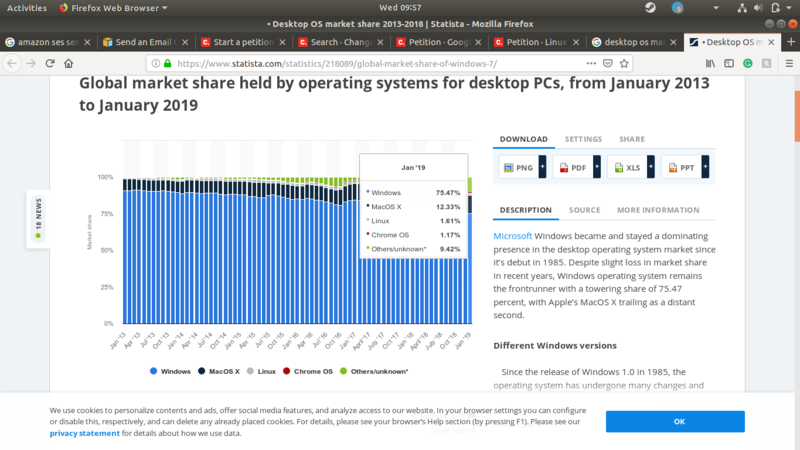Viewport: 800px width, 450px height.
Task: Switch to the SETTINGS tab
Action: 583,139
